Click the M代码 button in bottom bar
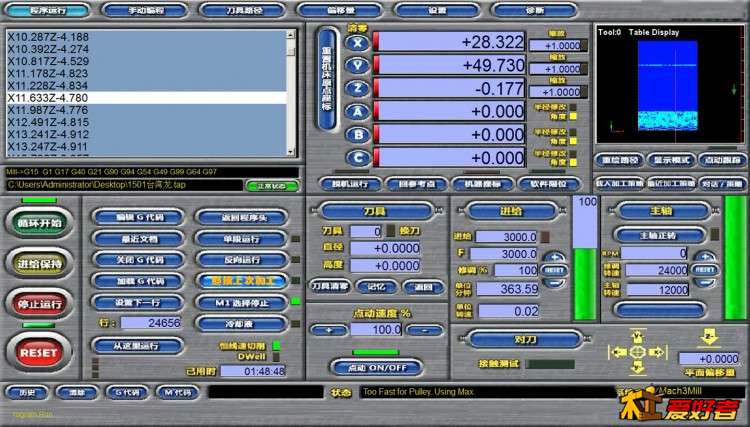Image resolution: width=750 pixels, height=427 pixels. 177,393
